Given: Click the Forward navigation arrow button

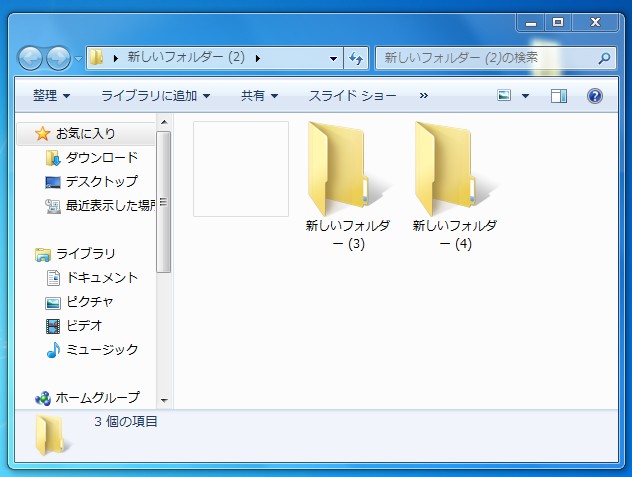Looking at the screenshot, I should (58, 58).
